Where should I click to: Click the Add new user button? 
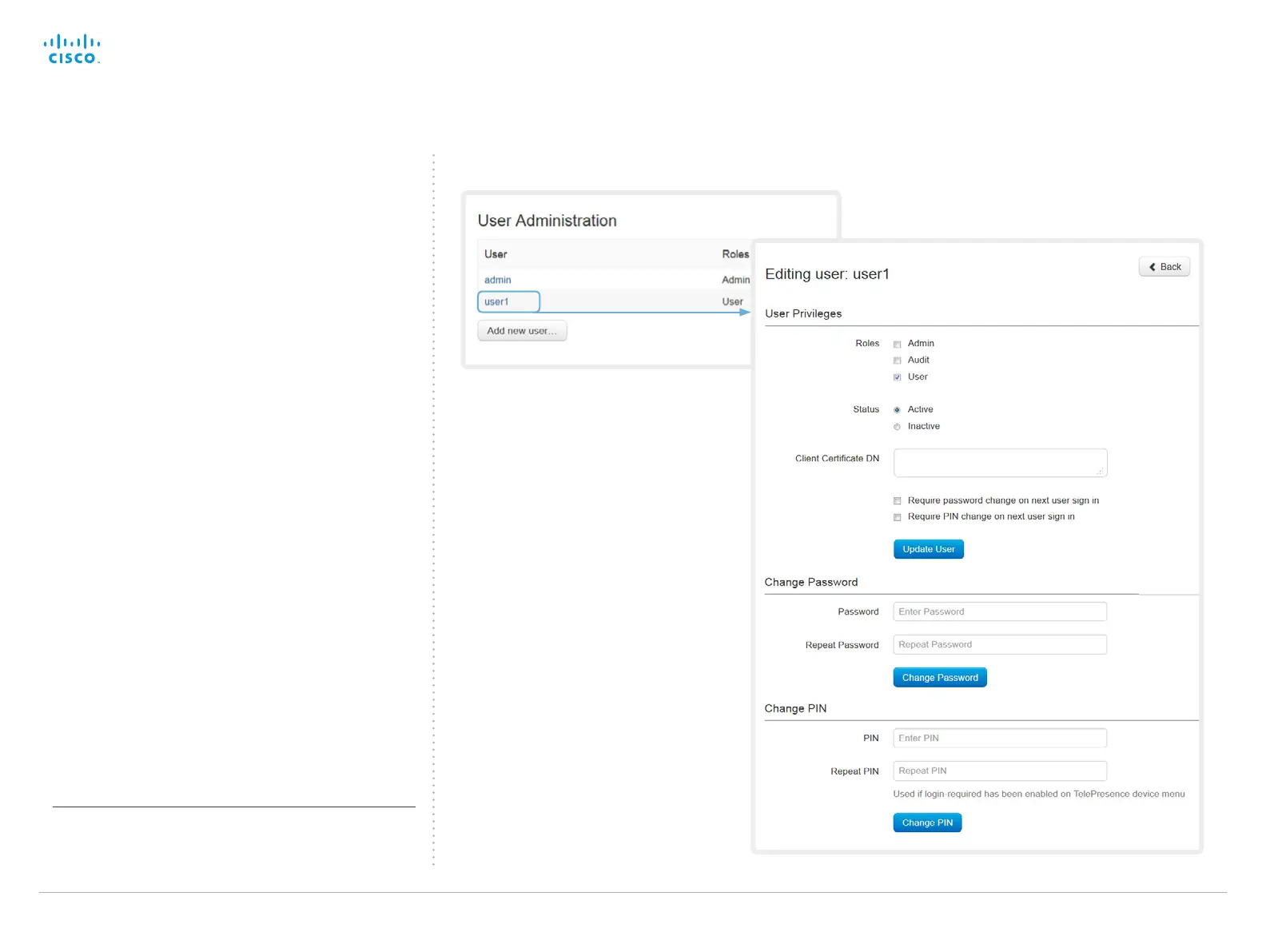pyautogui.click(x=522, y=331)
